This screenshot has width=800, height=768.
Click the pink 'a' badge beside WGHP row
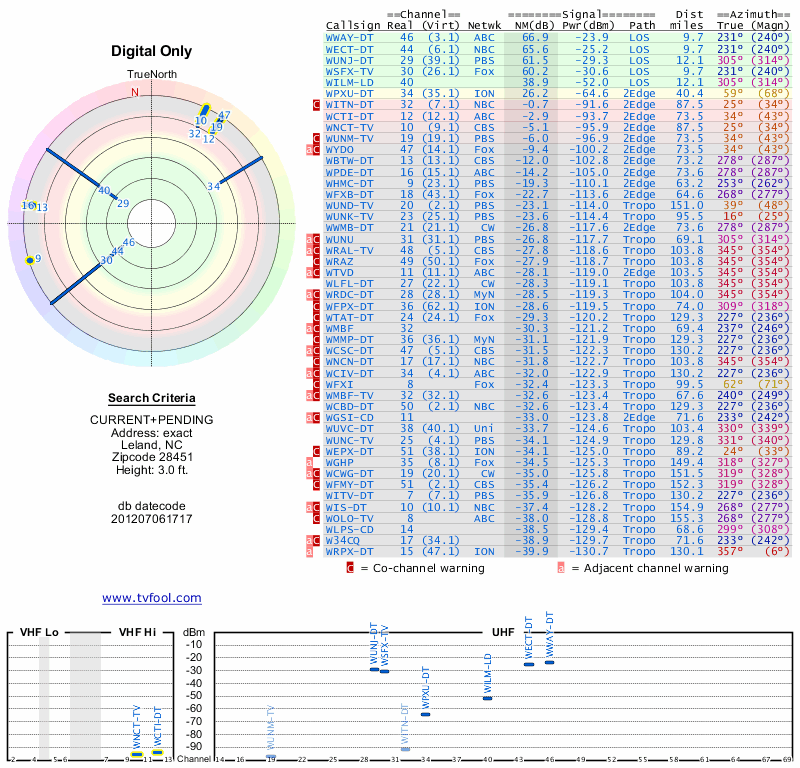coord(309,463)
